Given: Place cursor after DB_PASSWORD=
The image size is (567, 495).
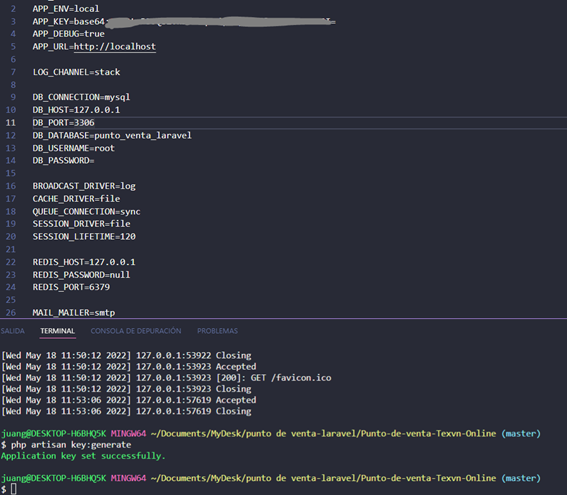Looking at the screenshot, I should coord(95,161).
